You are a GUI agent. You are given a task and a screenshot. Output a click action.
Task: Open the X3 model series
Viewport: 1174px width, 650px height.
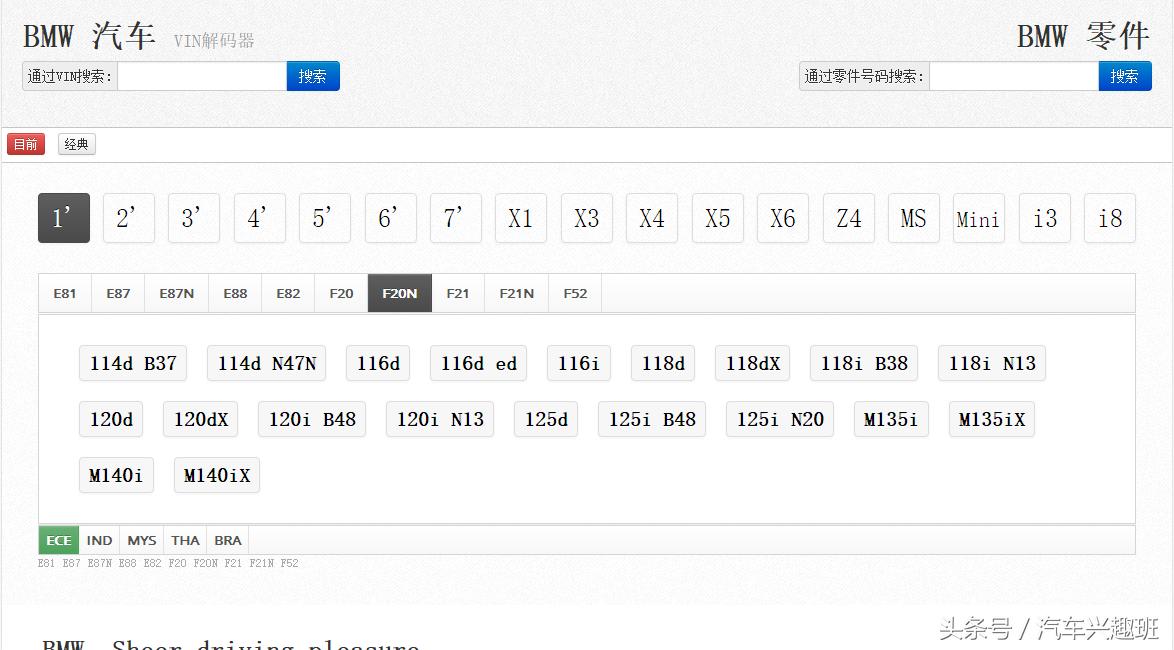tap(587, 218)
